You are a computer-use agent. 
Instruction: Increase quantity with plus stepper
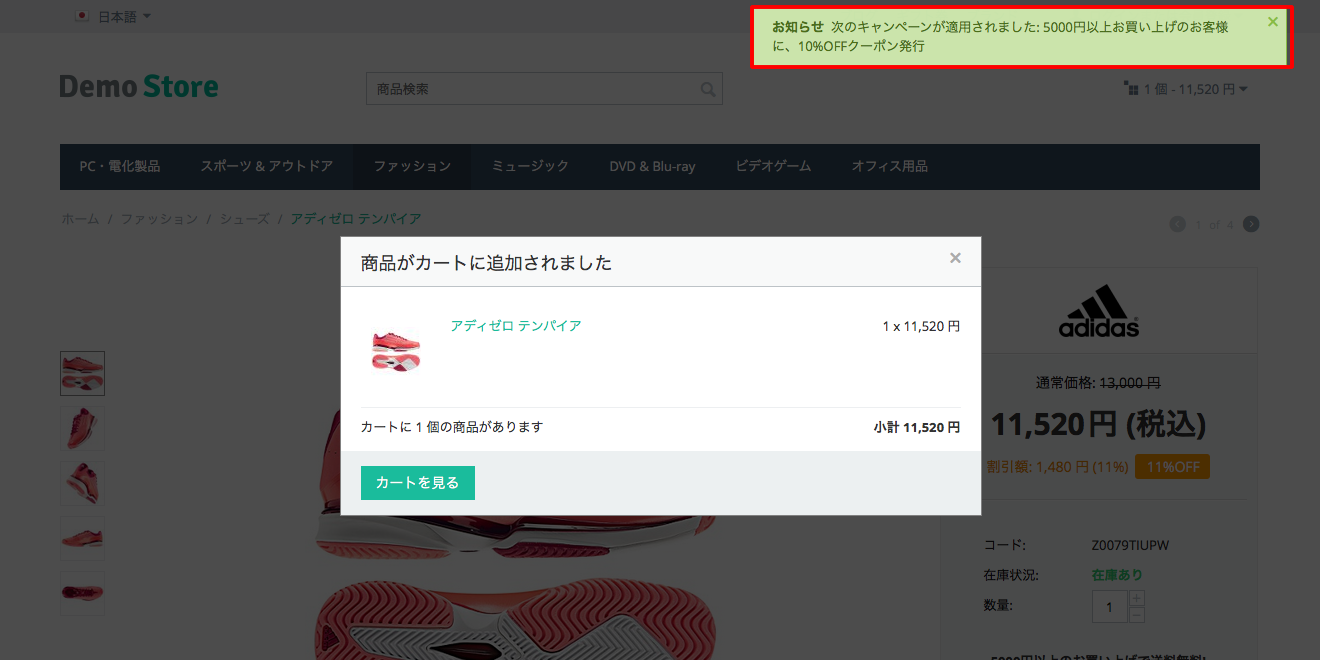(1136, 598)
